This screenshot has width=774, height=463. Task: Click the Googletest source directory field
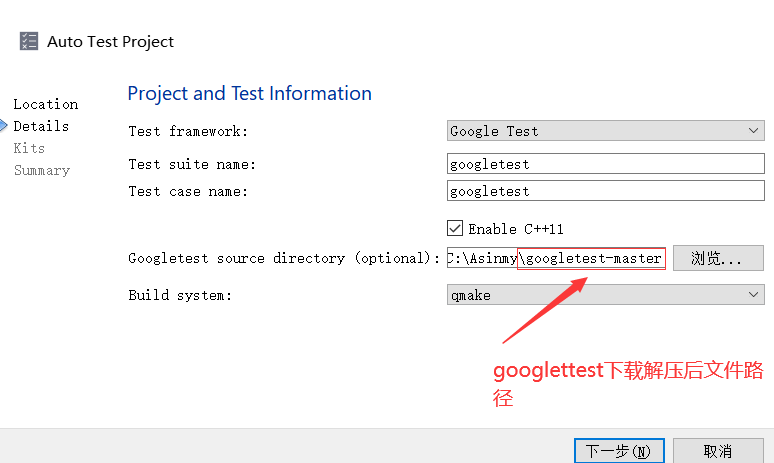556,258
